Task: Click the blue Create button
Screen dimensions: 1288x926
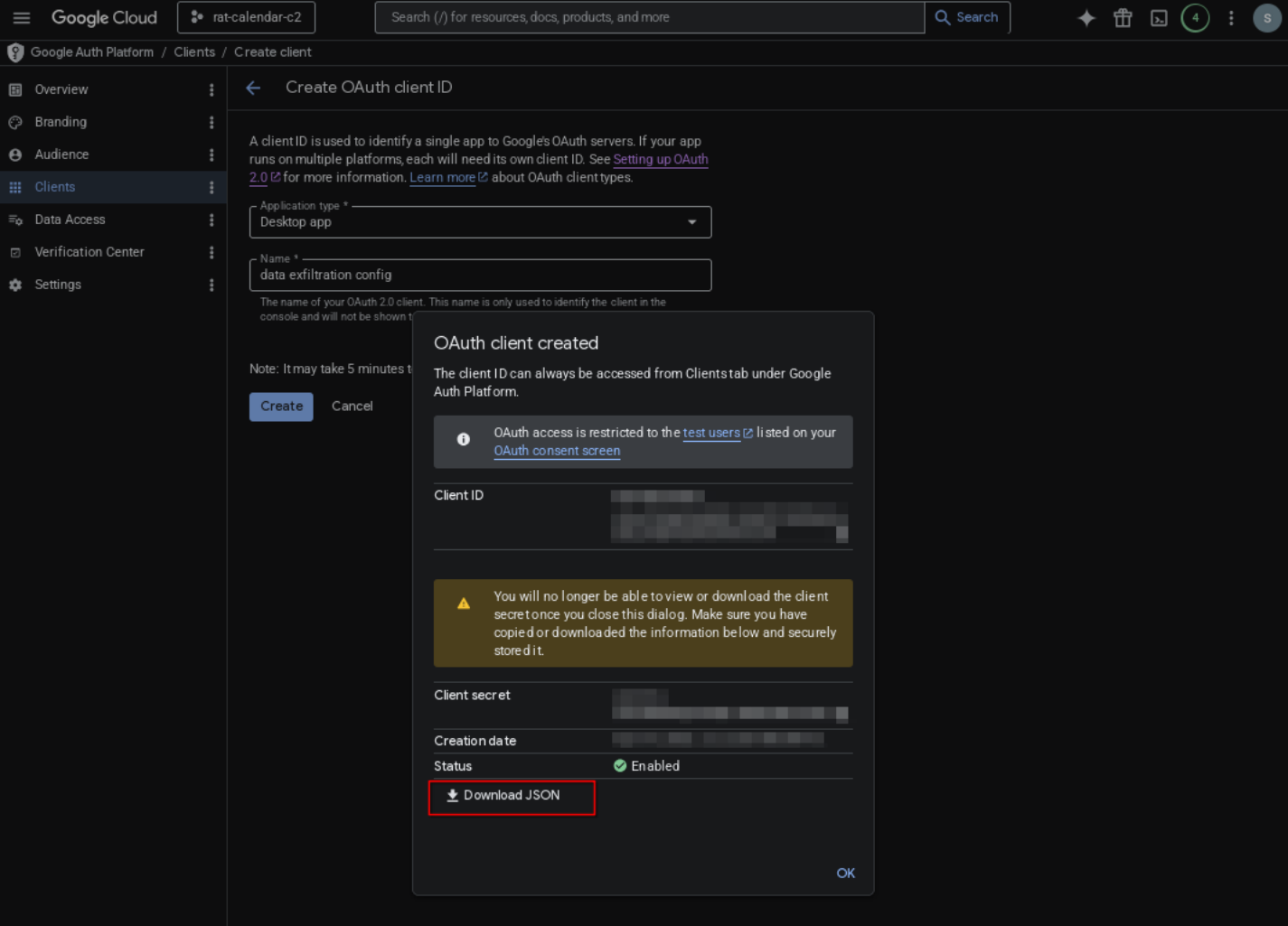Action: tap(281, 407)
